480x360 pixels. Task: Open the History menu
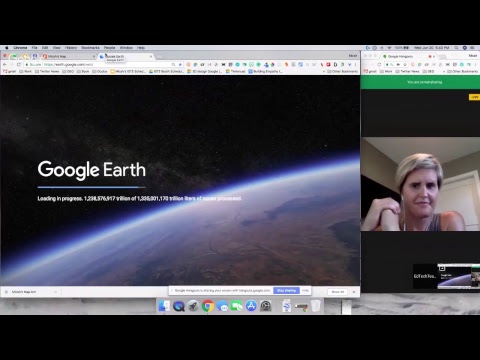pos(71,48)
